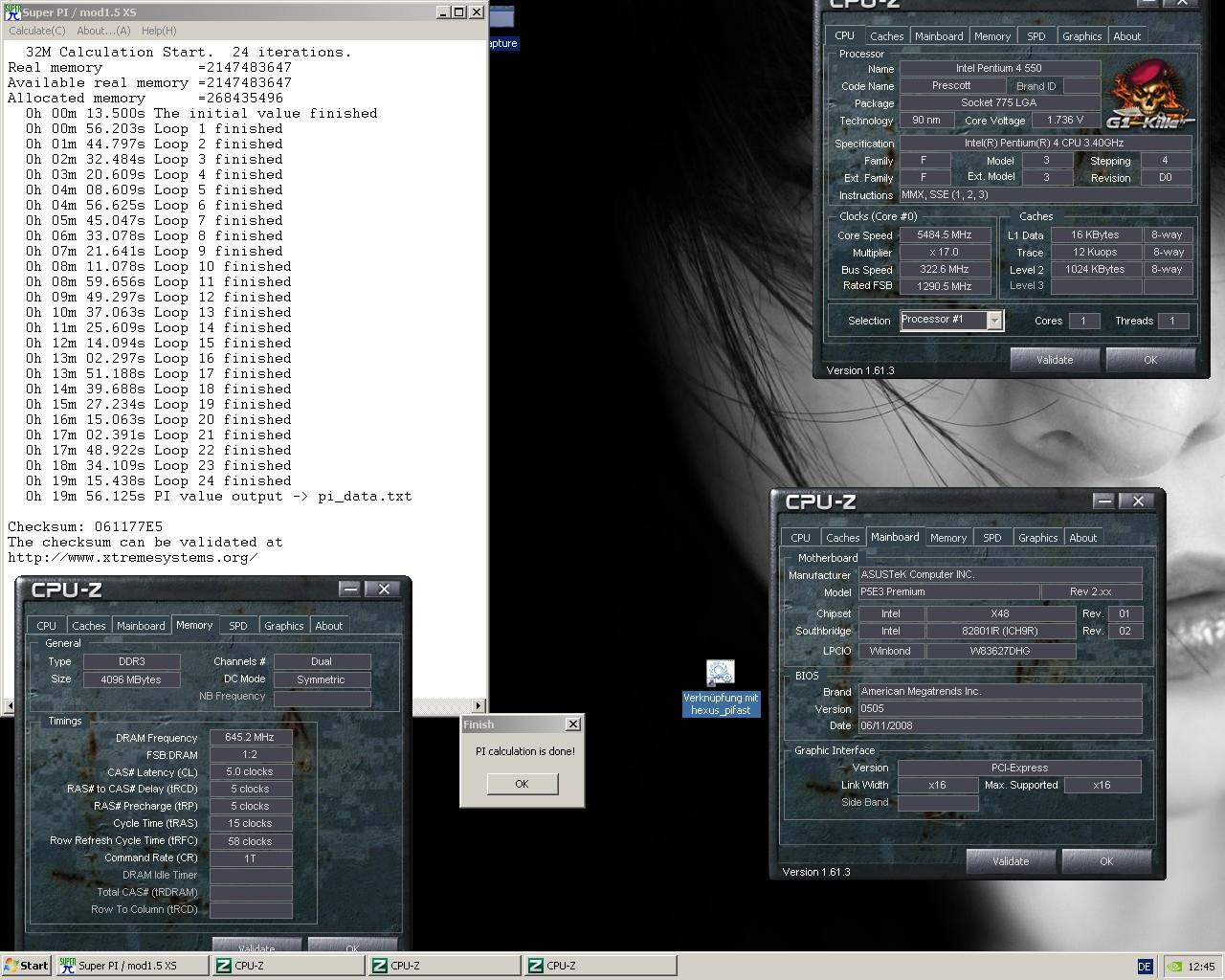Click the PI value output pi_data.txt line

[x=219, y=496]
